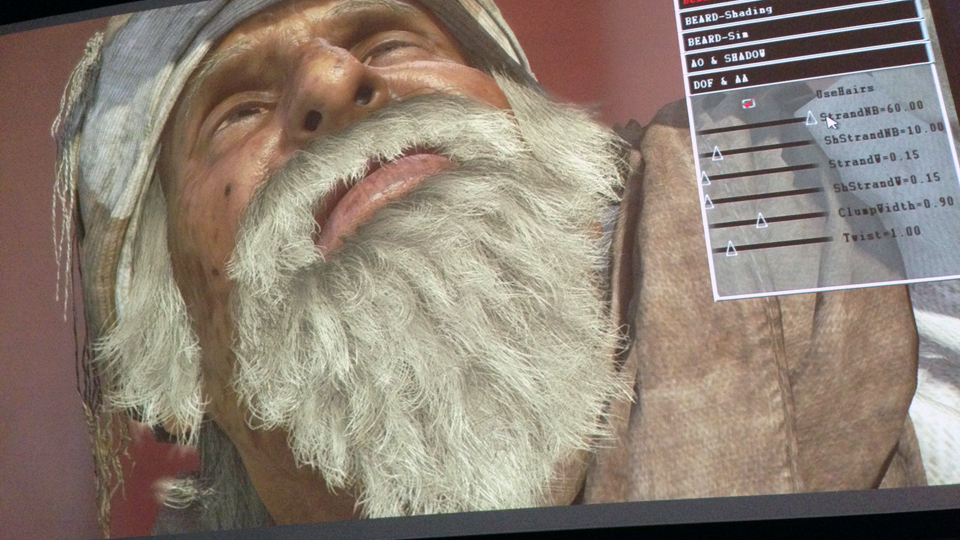Click the Twist=1.00 value text
960x540 pixels.
click(x=881, y=234)
